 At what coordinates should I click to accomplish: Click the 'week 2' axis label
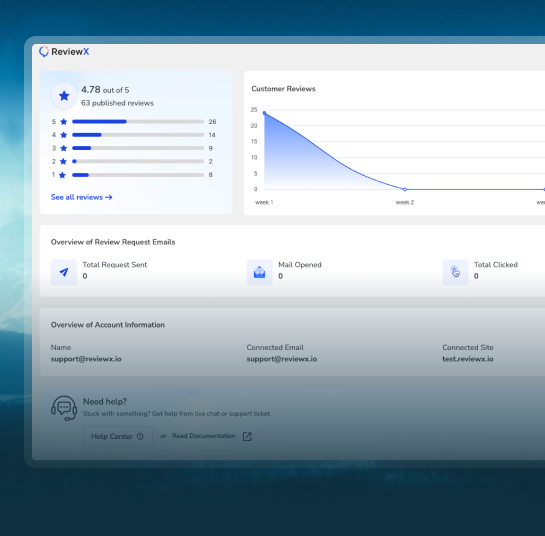pyautogui.click(x=405, y=202)
